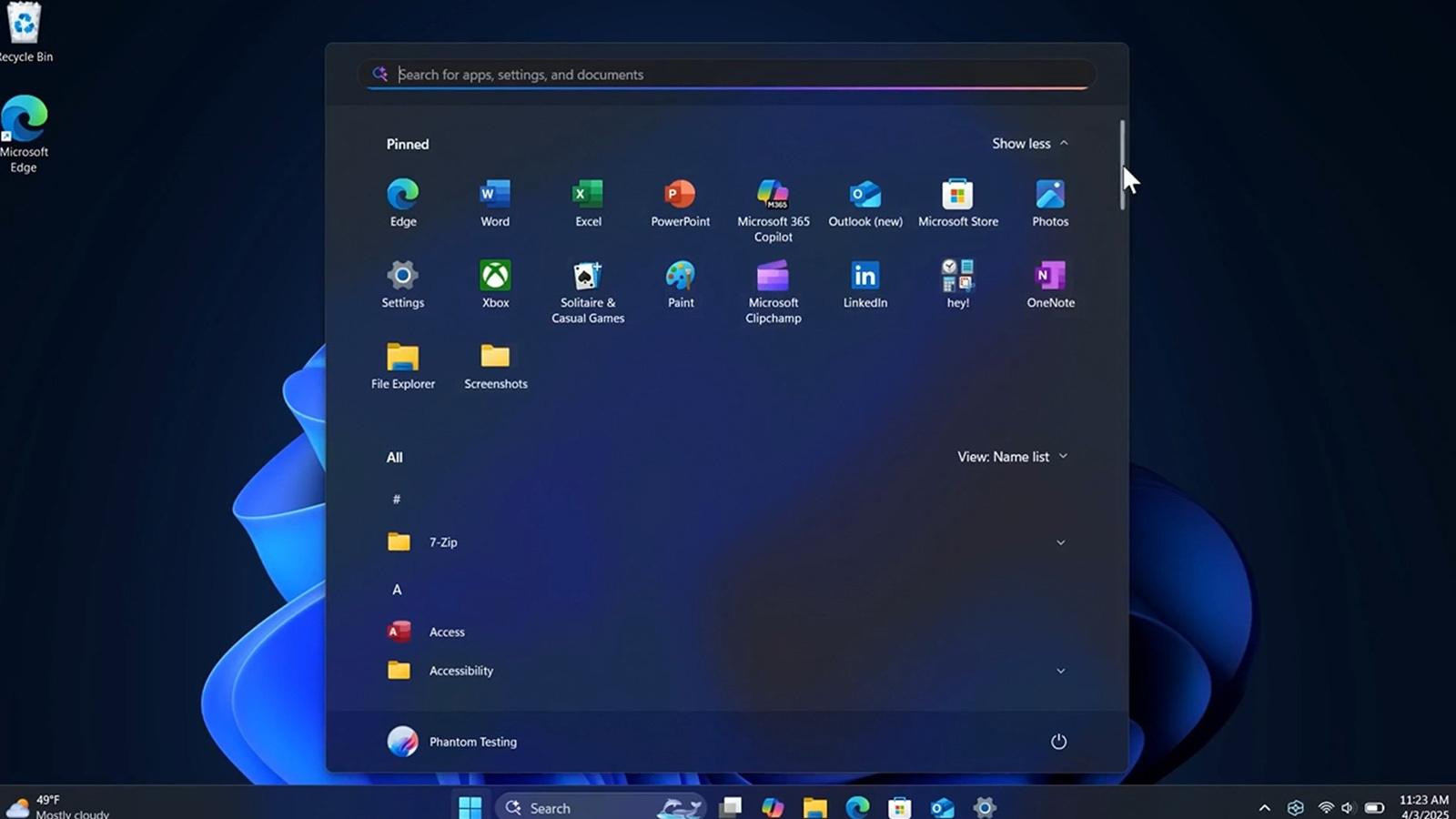Screen dimensions: 1456x819
Task: Open File Explorer on the taskbar
Action: pos(814,807)
